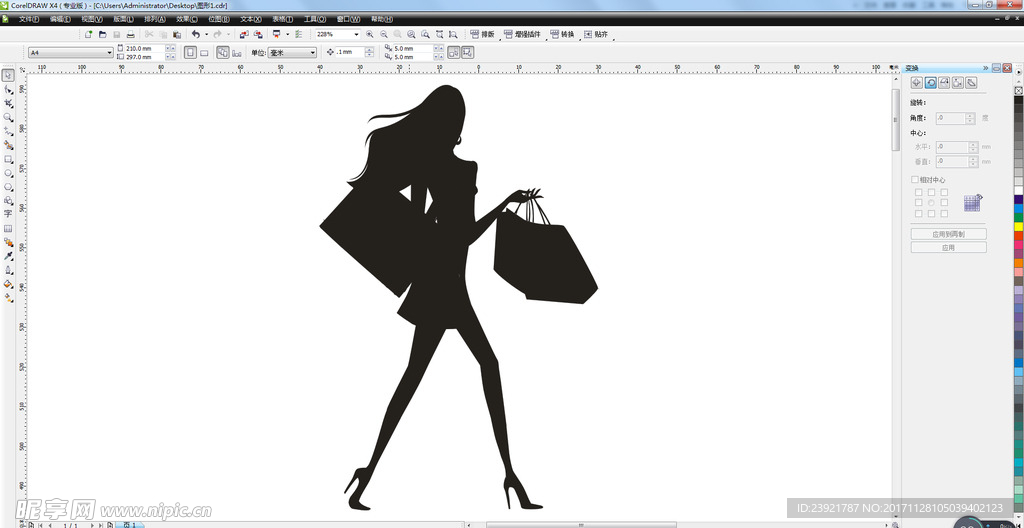The image size is (1024, 528).
Task: Toggle landscape page orientation
Action: click(204, 52)
